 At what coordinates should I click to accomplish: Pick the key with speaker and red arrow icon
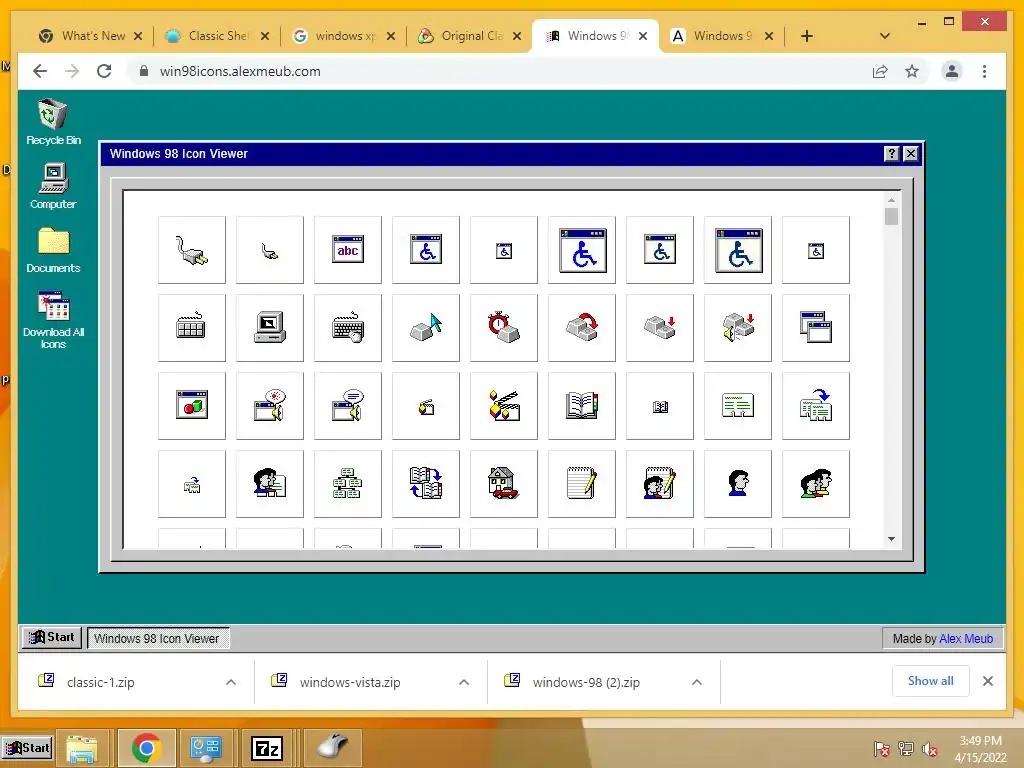click(738, 328)
